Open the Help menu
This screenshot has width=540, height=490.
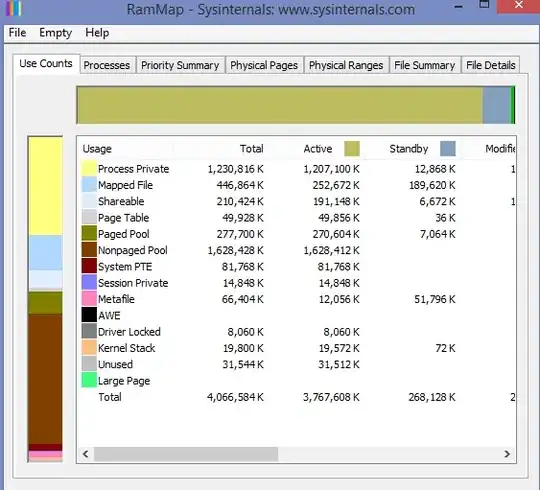click(97, 33)
